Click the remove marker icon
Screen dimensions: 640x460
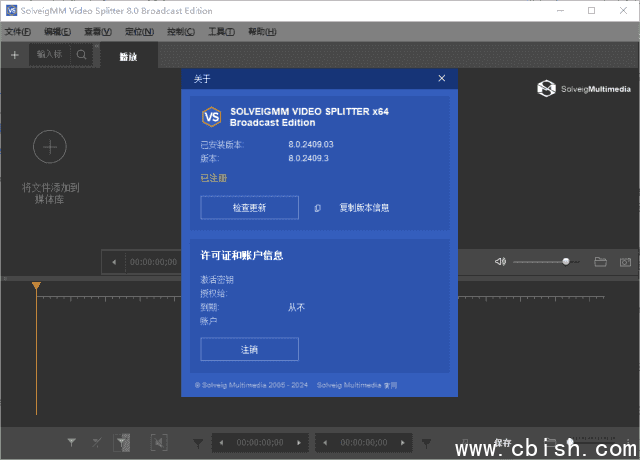click(97, 442)
